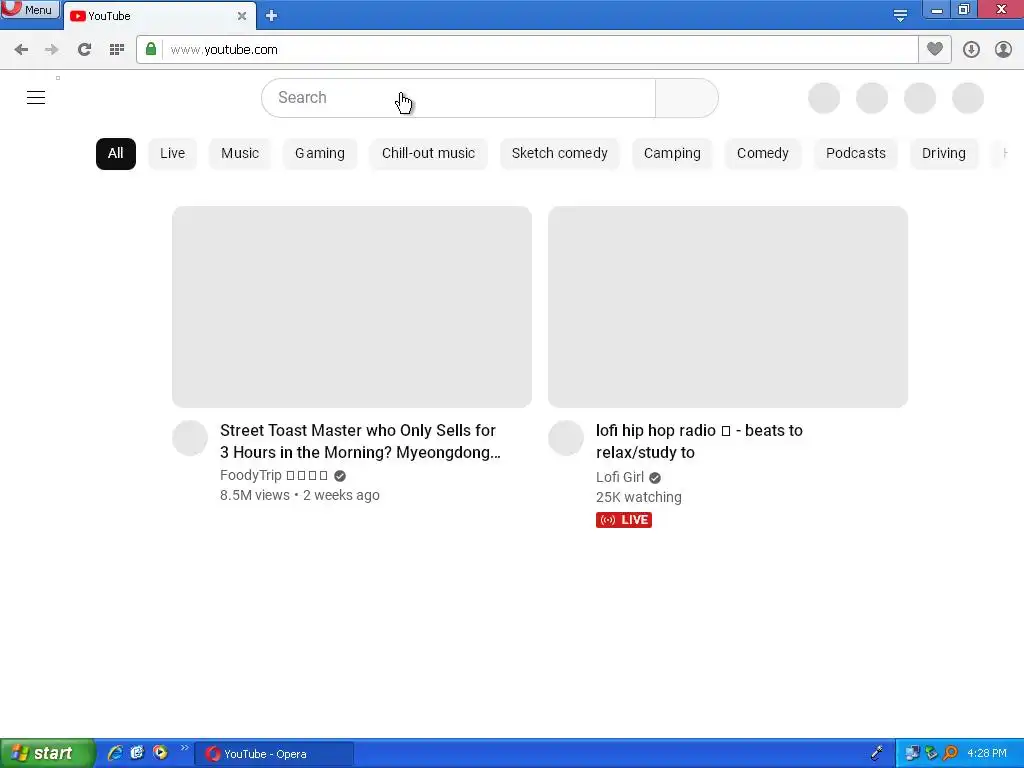Screen dimensions: 1024x768
Task: Click the FoodyTrip channel avatar
Action: [x=190, y=438]
